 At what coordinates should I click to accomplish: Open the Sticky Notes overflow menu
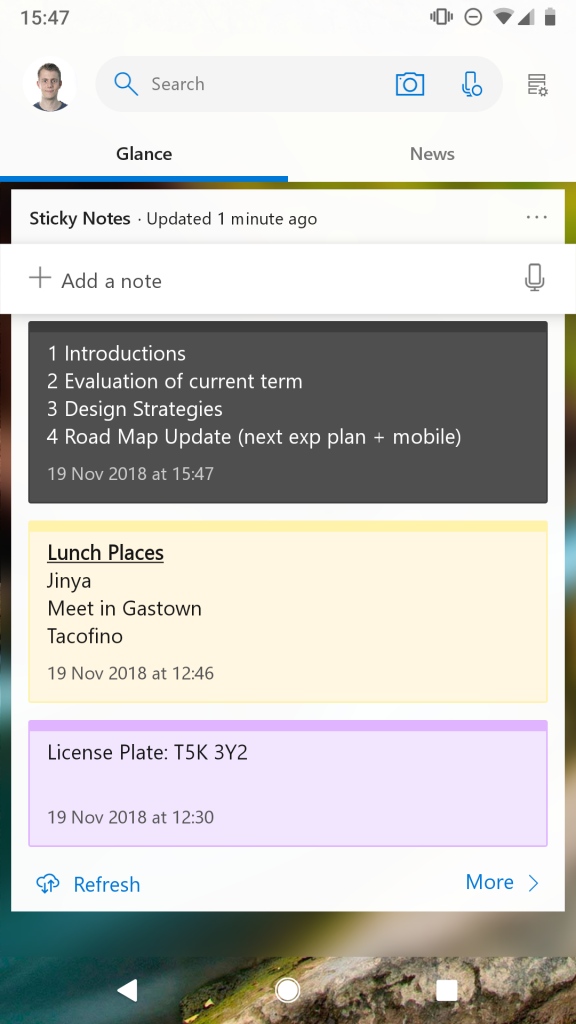coord(537,217)
